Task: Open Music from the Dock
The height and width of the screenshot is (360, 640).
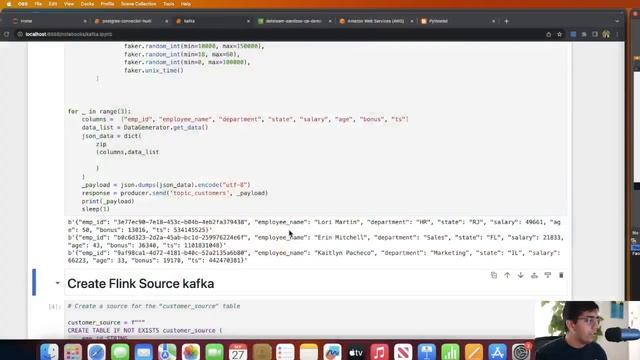Action: pos(380,352)
